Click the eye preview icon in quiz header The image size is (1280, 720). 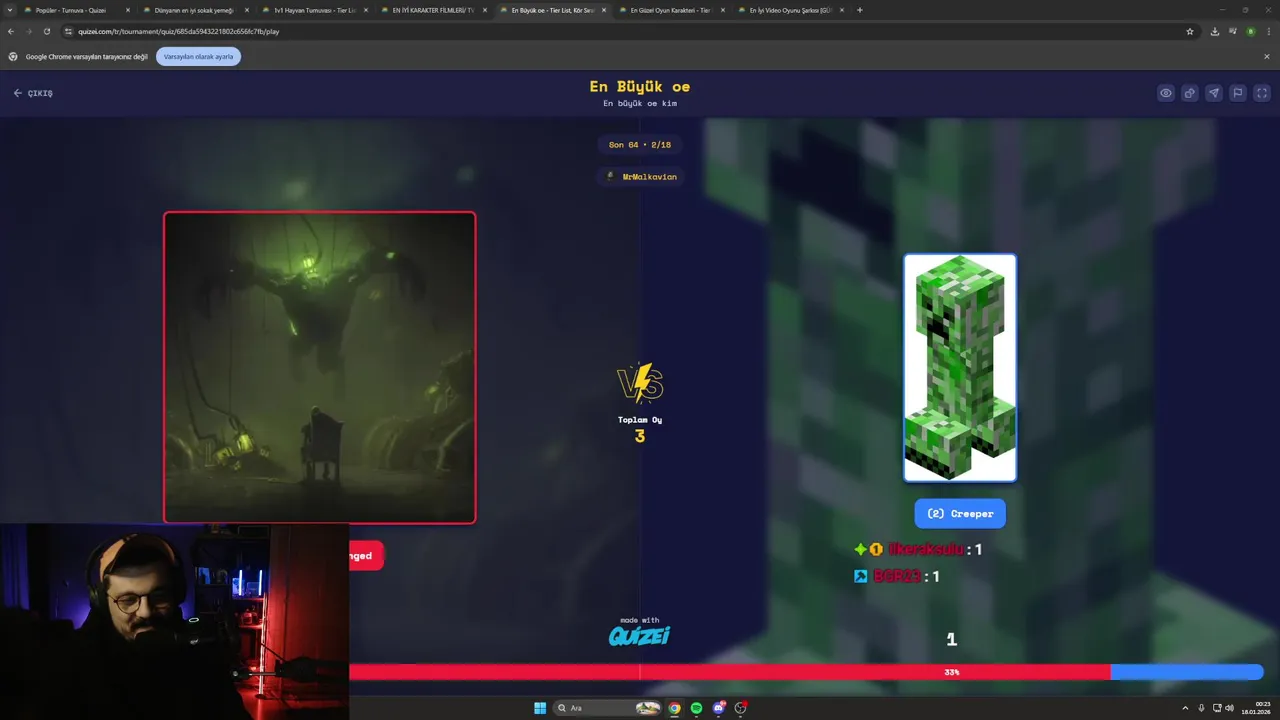click(1166, 93)
